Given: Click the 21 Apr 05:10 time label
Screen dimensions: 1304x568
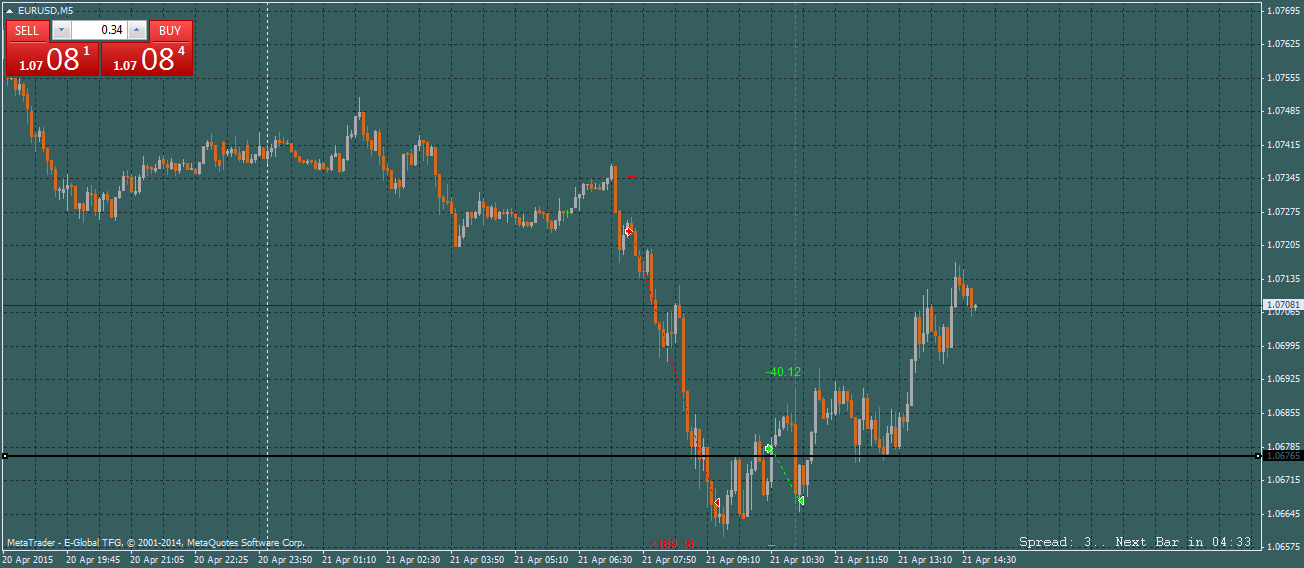Looking at the screenshot, I should pos(541,560).
